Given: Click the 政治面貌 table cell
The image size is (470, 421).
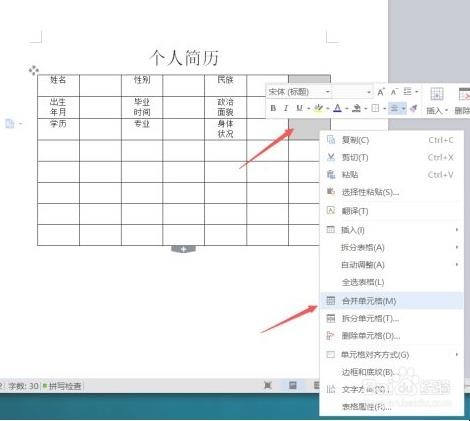Looking at the screenshot, I should [x=225, y=107].
